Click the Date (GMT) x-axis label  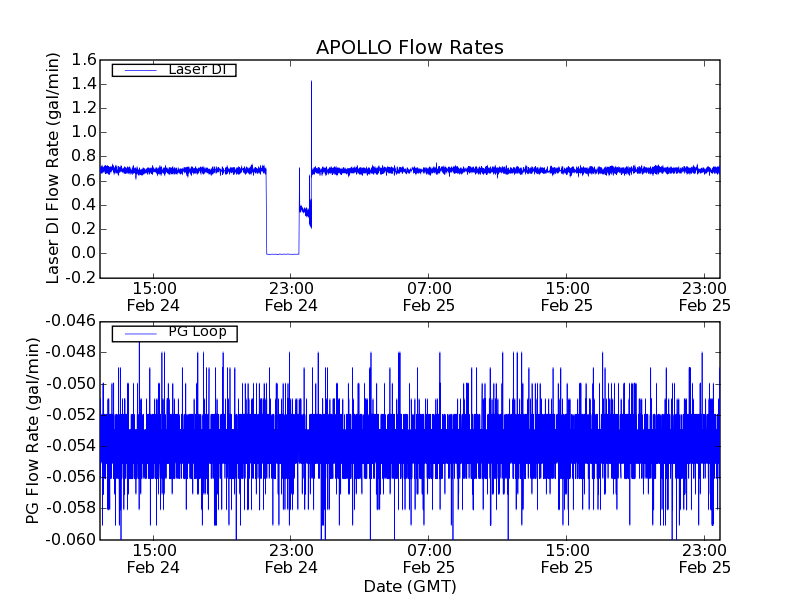tap(409, 586)
